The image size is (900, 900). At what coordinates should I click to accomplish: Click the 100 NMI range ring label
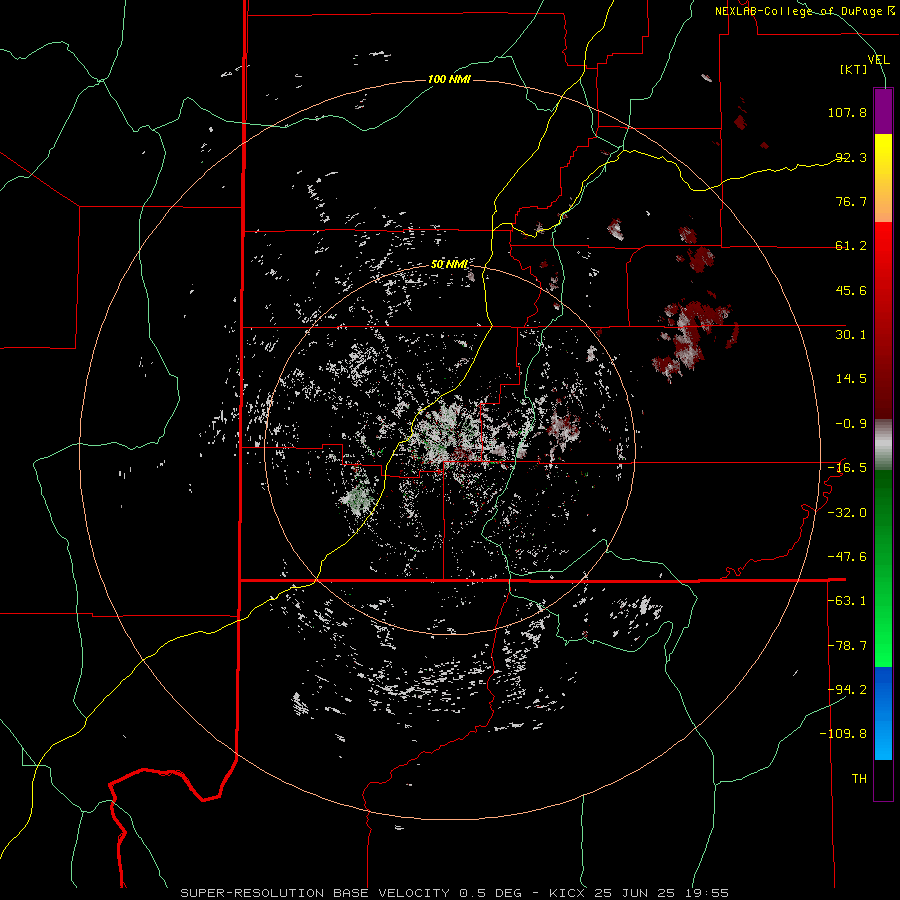449,79
